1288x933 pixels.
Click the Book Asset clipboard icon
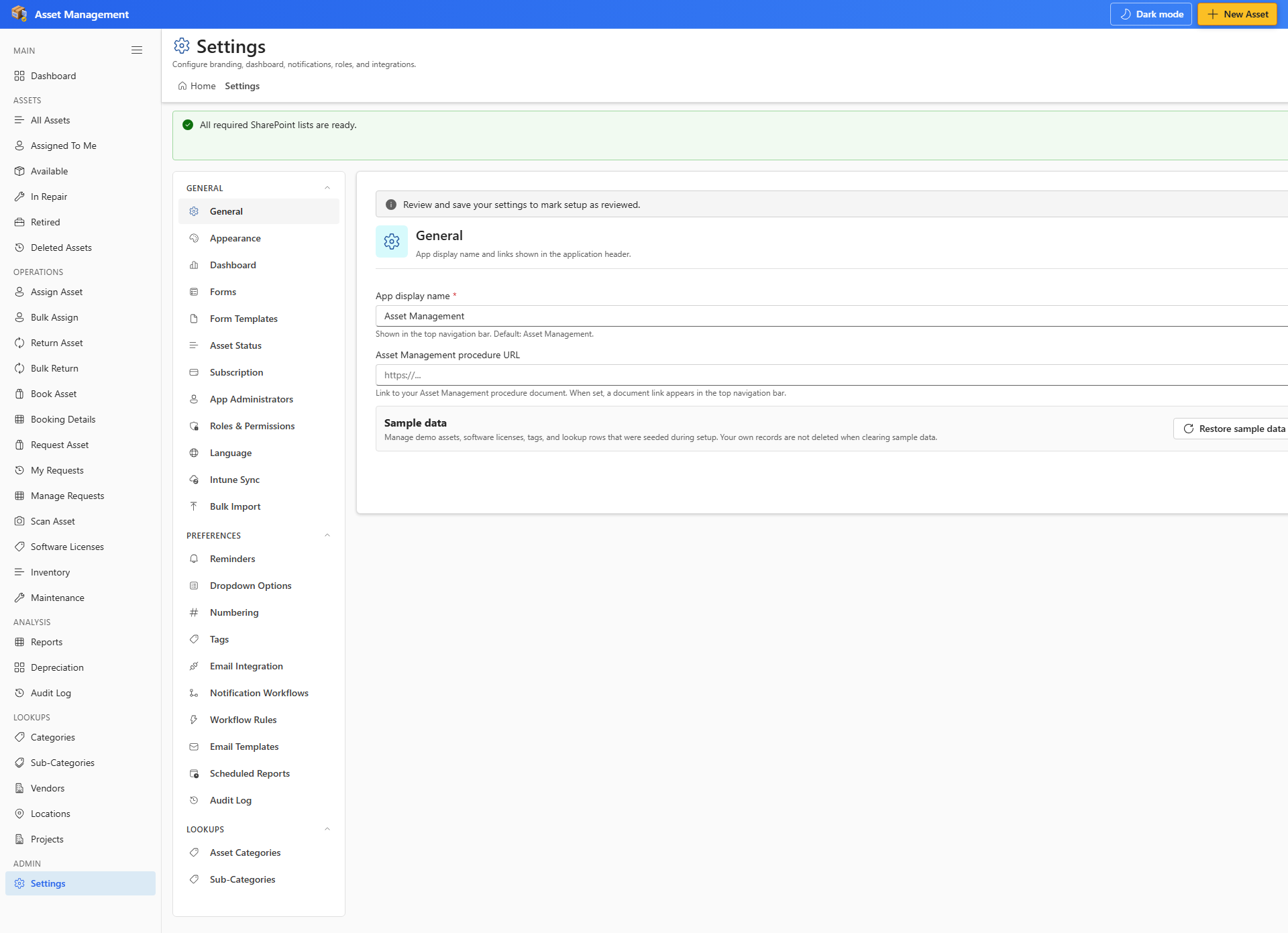point(19,394)
